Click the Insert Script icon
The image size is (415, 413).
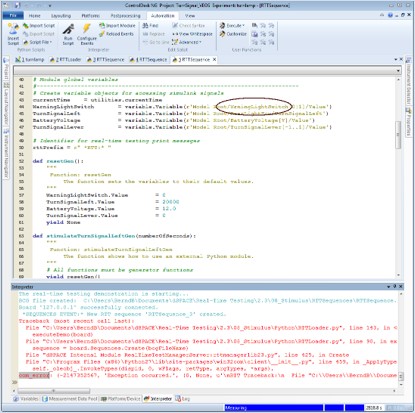pos(13,34)
